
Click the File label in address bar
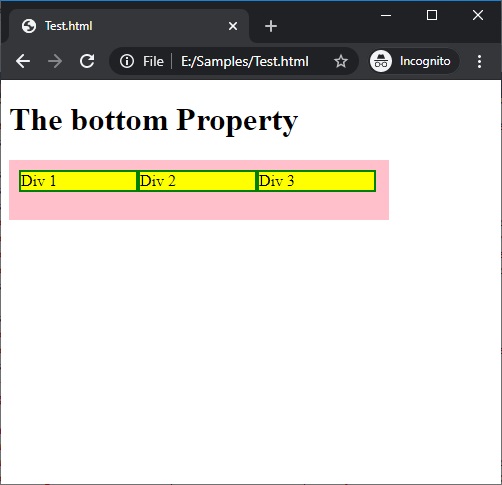(x=153, y=62)
